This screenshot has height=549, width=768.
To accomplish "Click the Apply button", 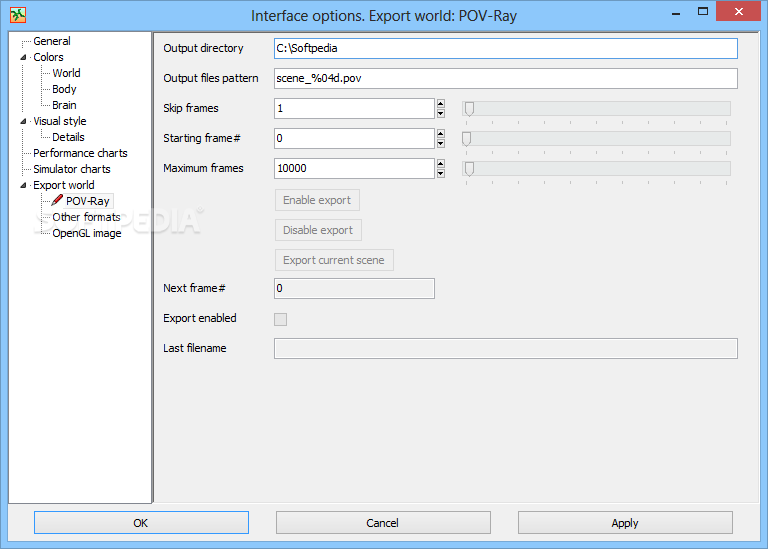I will (x=625, y=523).
